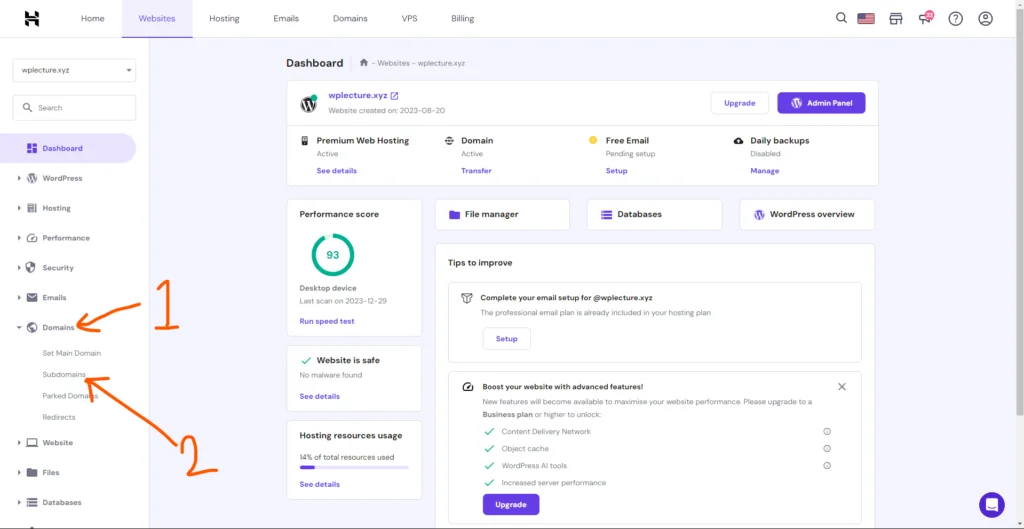Expand the Emails sidebar section
Image resolution: width=1024 pixels, height=529 pixels.
(x=19, y=298)
